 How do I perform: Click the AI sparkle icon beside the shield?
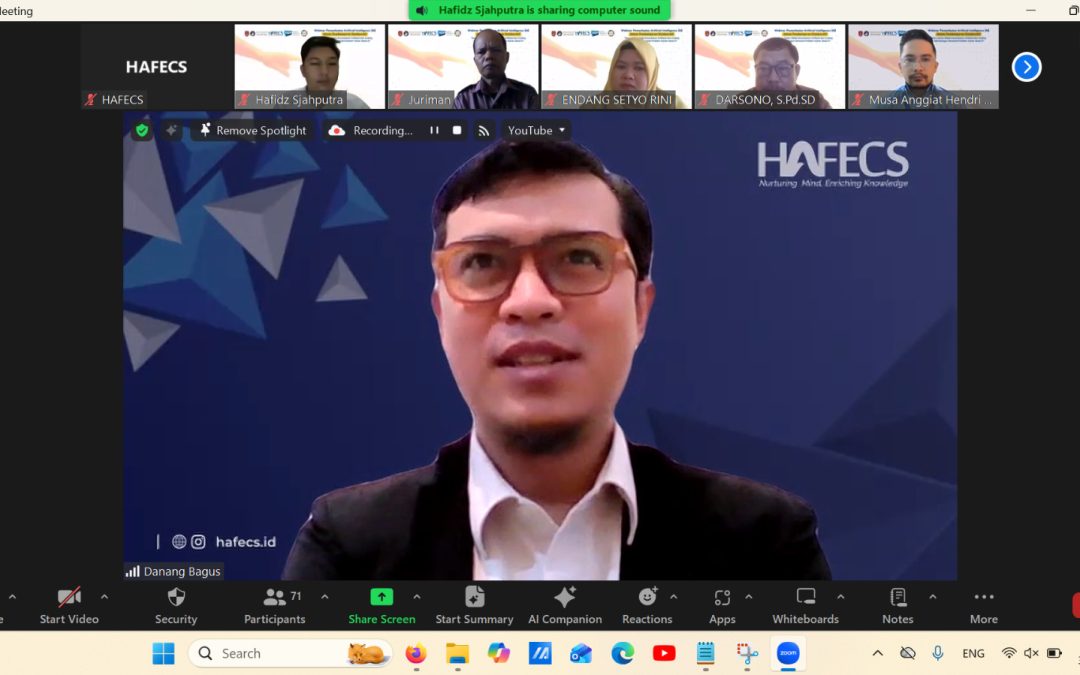pos(171,130)
